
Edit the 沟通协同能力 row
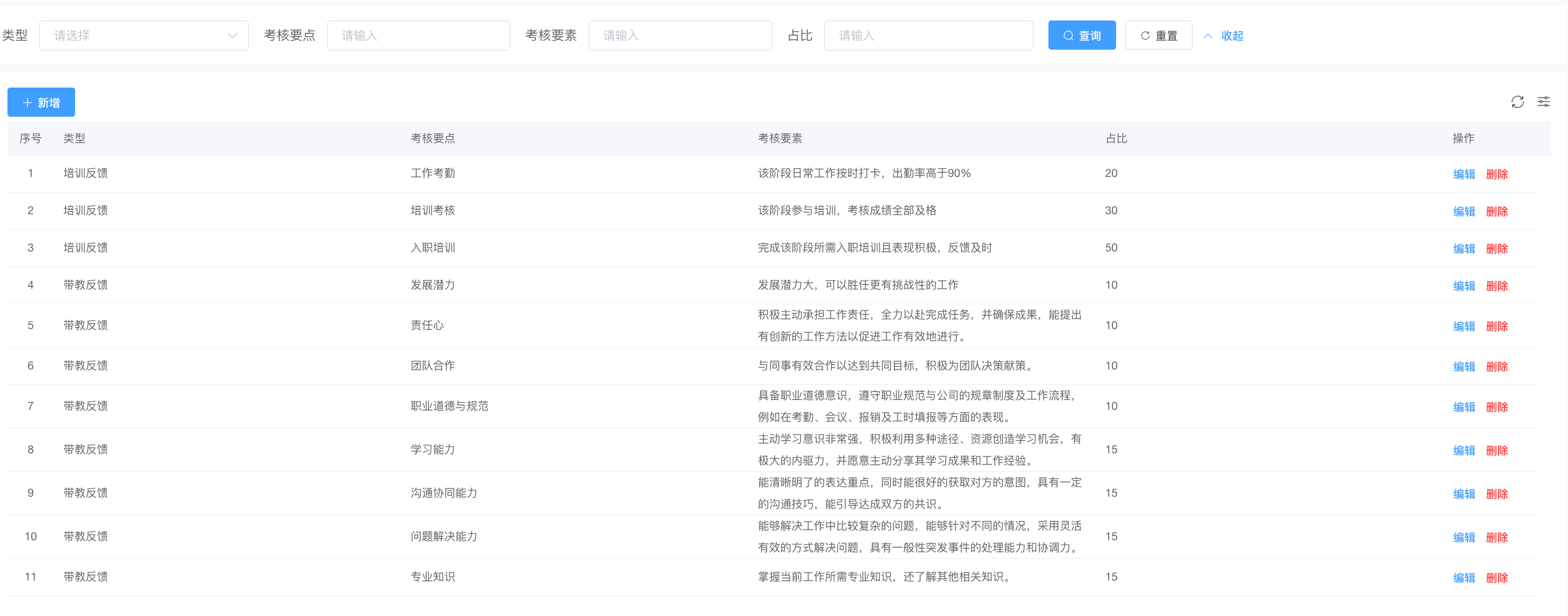1464,494
